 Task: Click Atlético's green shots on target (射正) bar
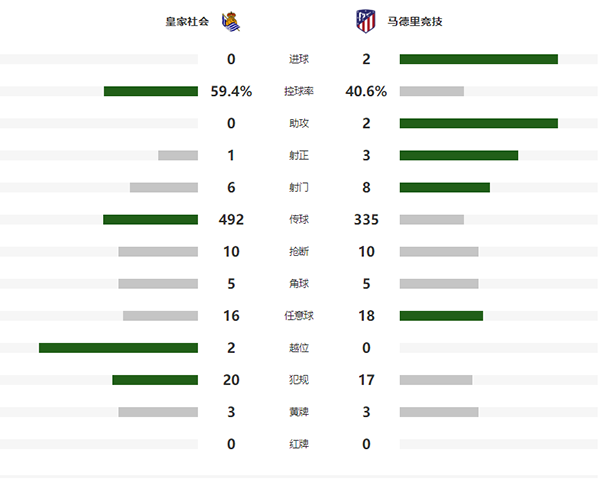point(458,155)
